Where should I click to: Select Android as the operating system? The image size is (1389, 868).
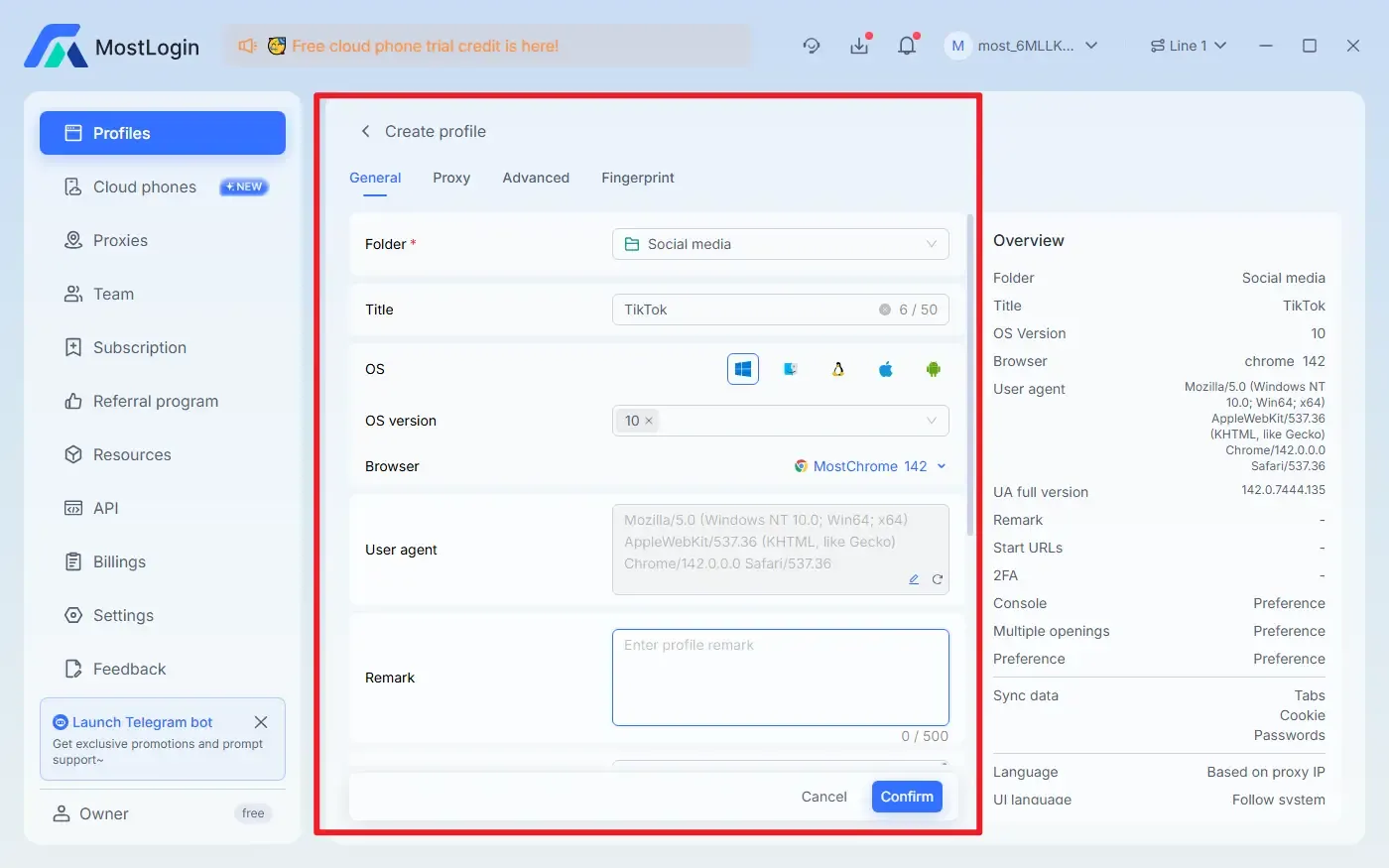933,368
